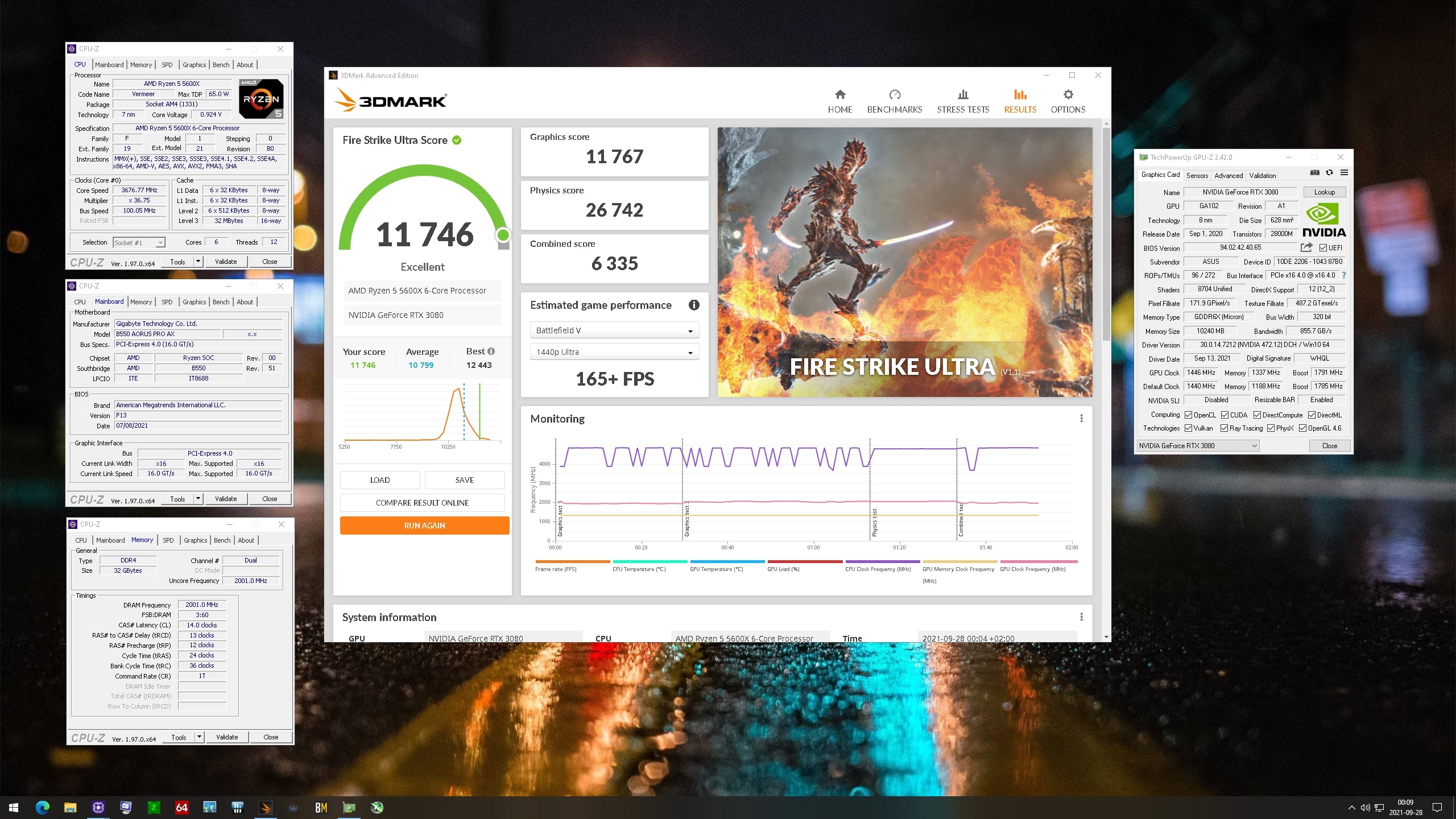This screenshot has width=1456, height=819.
Task: Click the gauge indicator knob on score dial
Action: coord(503,235)
